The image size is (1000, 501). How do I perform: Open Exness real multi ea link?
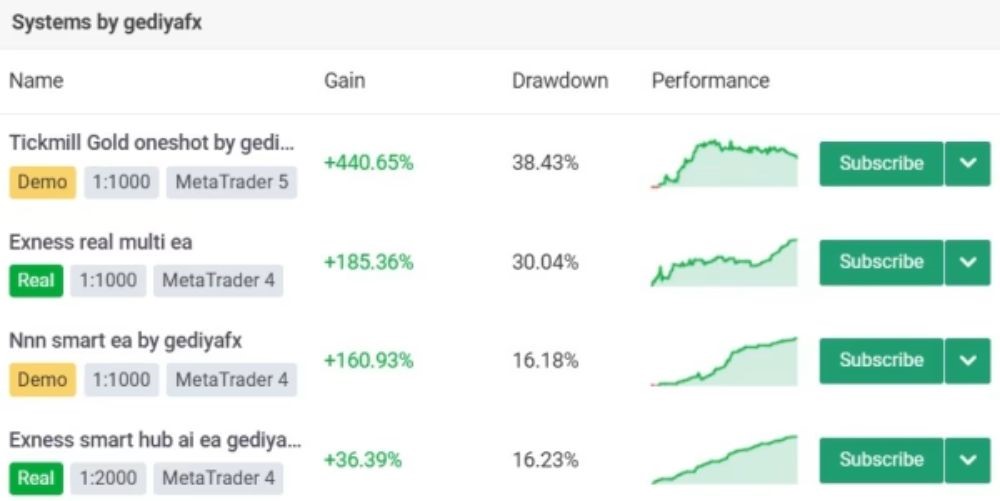point(100,242)
